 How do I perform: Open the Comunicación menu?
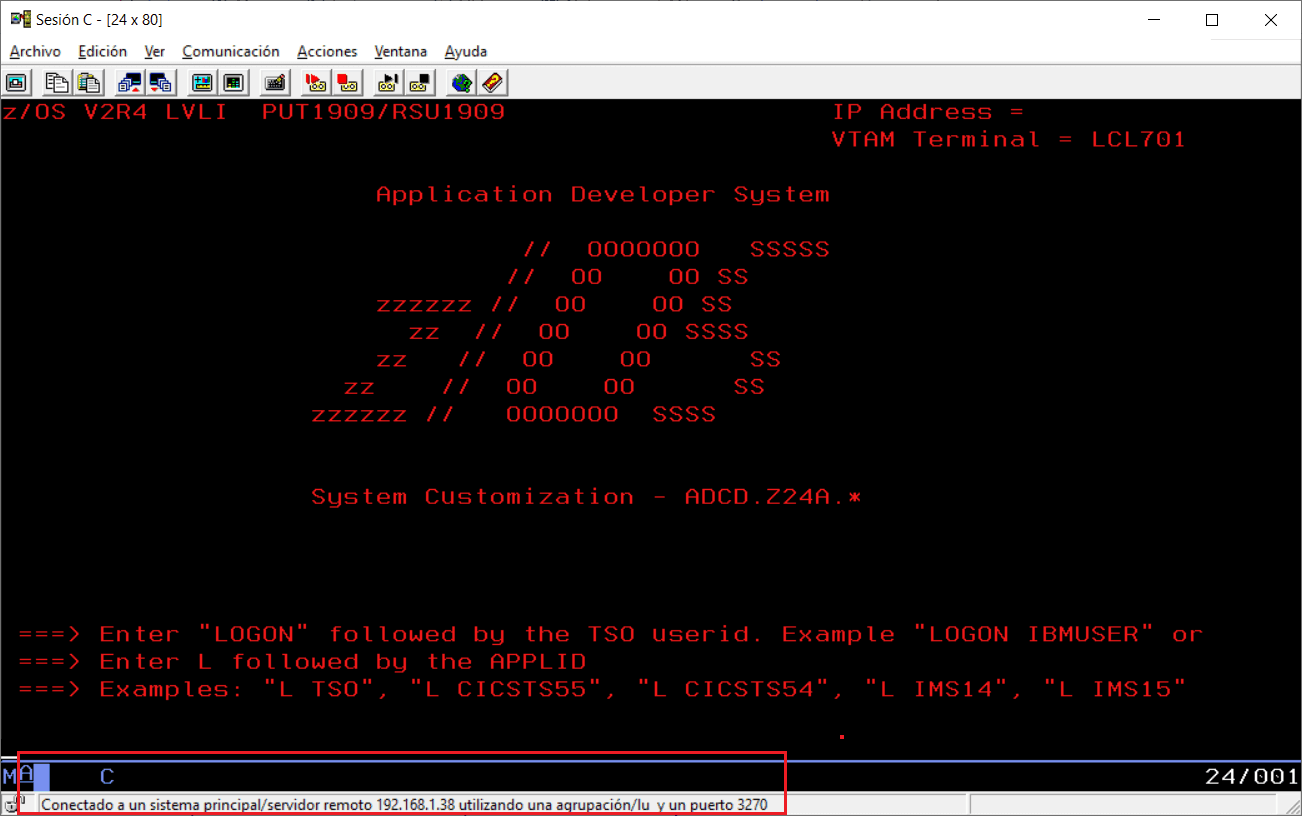coord(230,51)
